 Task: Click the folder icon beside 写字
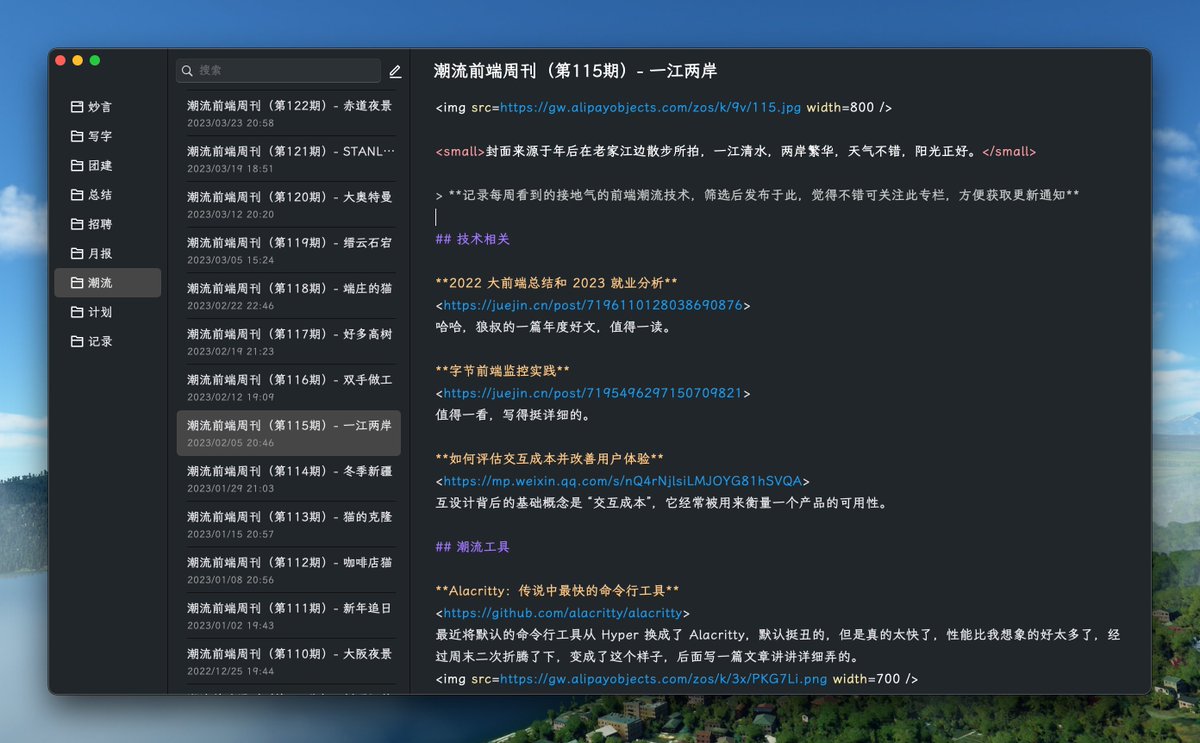pyautogui.click(x=75, y=136)
